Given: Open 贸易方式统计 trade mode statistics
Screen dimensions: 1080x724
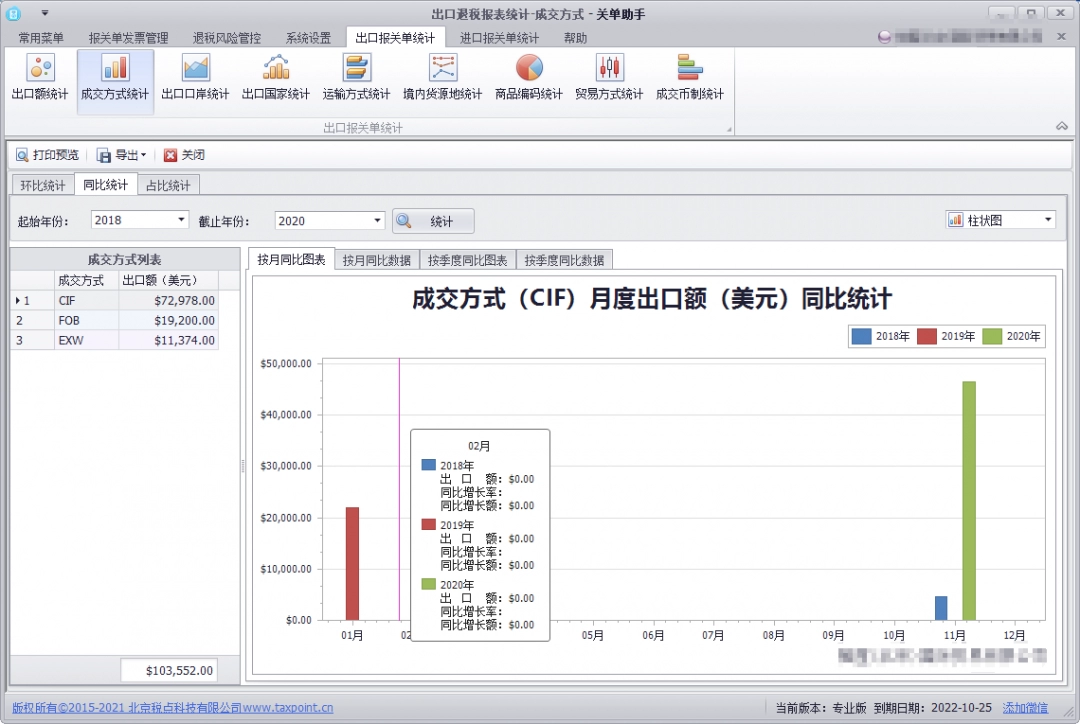Looking at the screenshot, I should tap(609, 78).
